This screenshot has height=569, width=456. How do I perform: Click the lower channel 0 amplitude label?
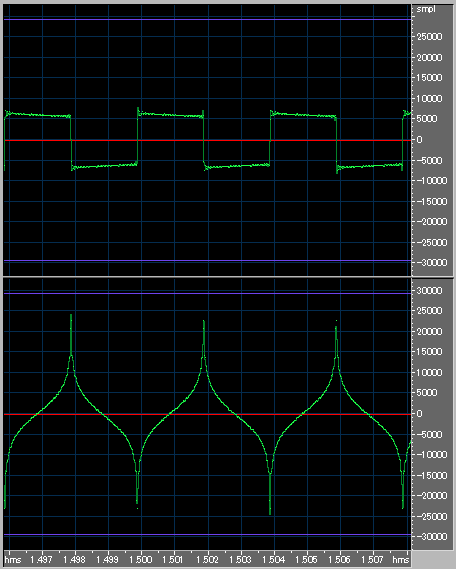[x=419, y=414]
